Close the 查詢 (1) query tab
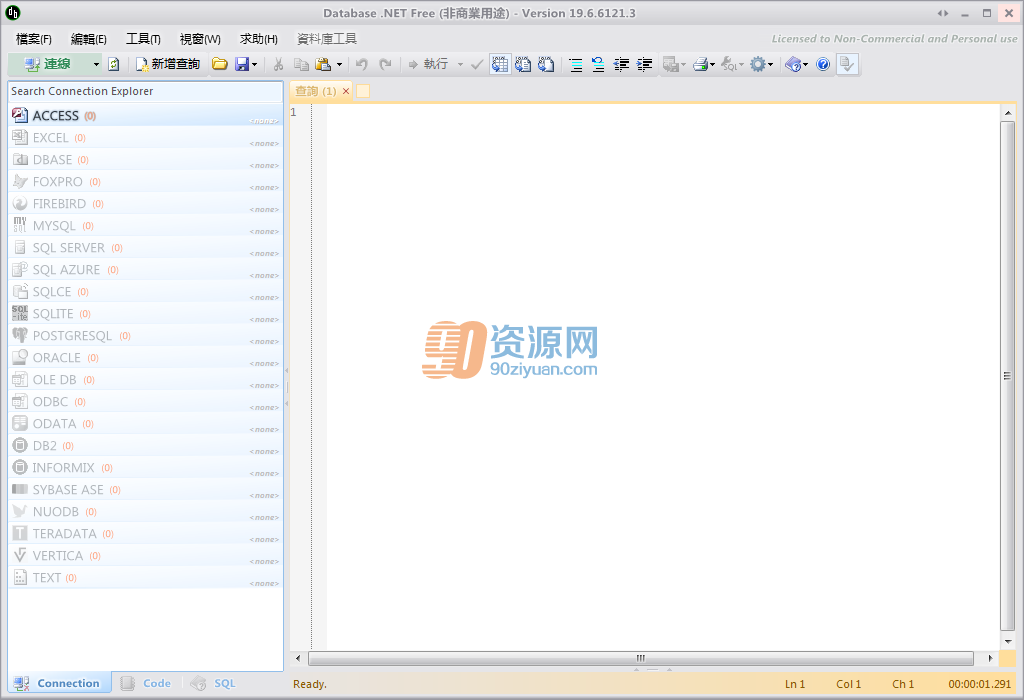 (346, 91)
